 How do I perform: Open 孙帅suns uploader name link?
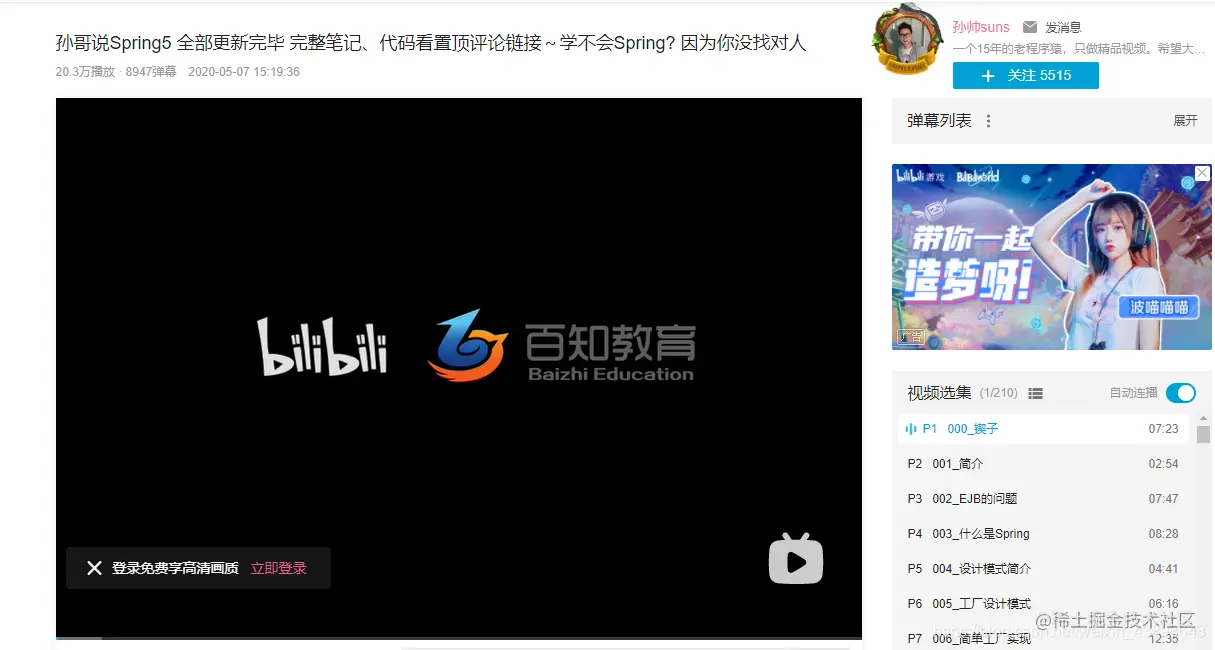click(x=981, y=27)
